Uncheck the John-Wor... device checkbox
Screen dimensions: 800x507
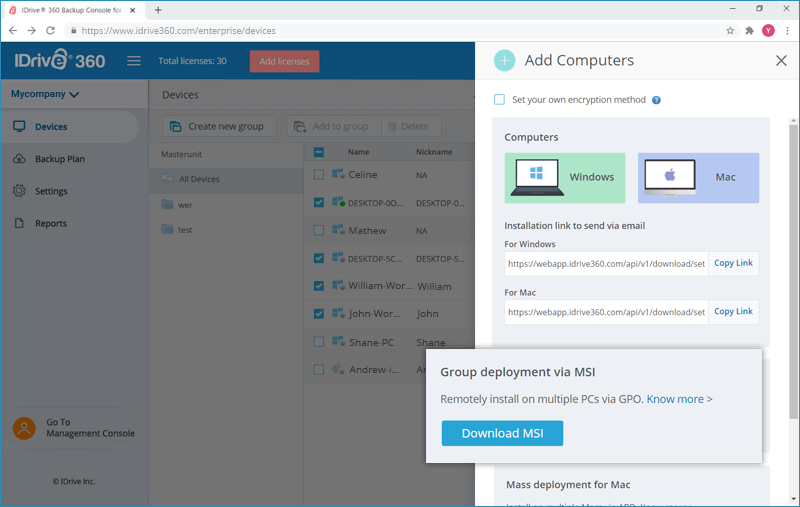[x=319, y=314]
